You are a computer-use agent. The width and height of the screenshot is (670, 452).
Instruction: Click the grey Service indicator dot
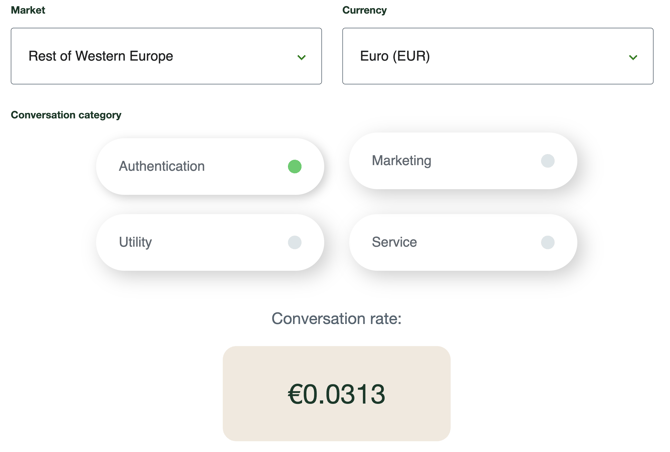click(547, 242)
